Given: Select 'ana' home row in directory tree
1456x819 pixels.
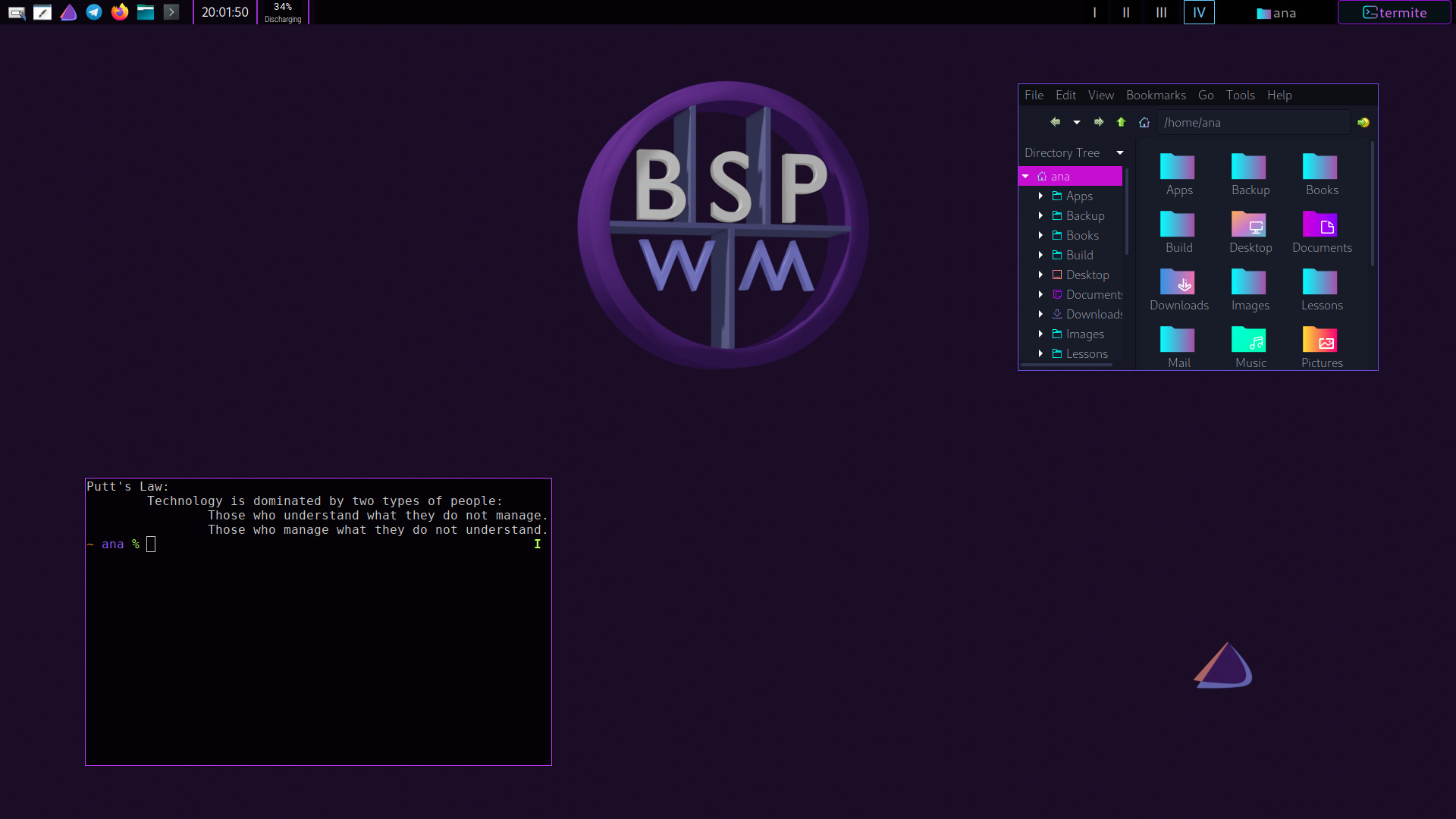Looking at the screenshot, I should [1071, 176].
